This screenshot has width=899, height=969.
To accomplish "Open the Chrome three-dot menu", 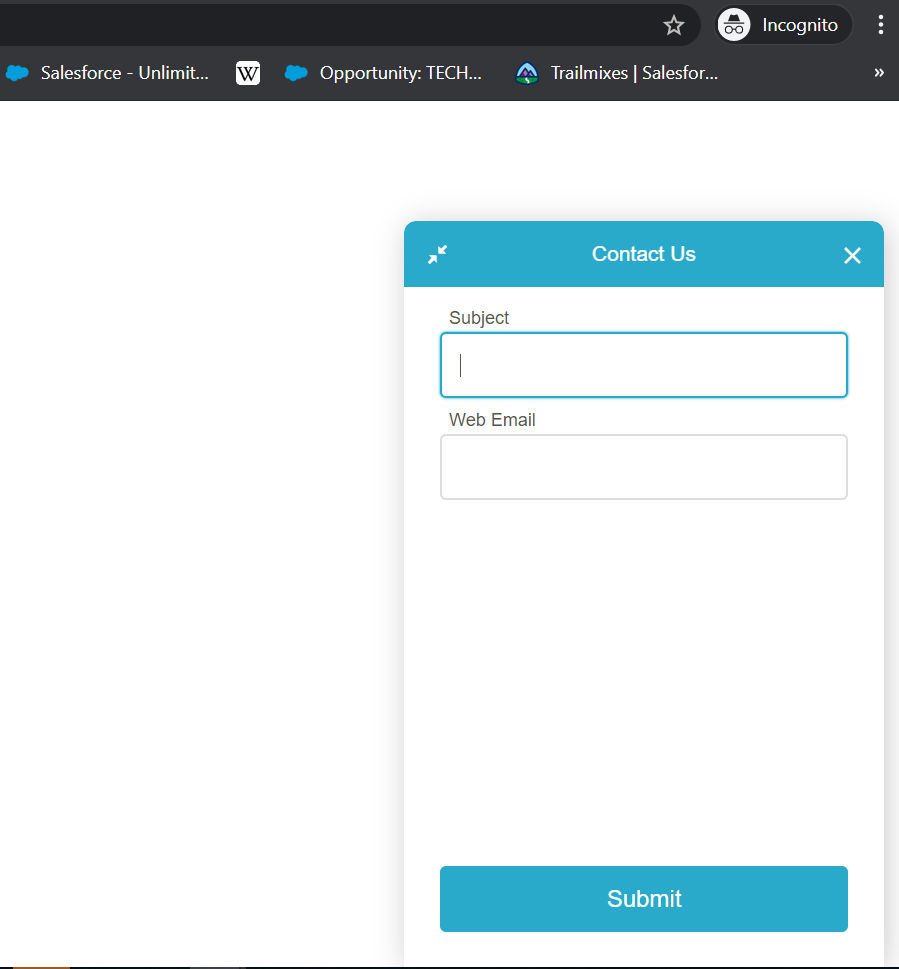I will point(880,25).
